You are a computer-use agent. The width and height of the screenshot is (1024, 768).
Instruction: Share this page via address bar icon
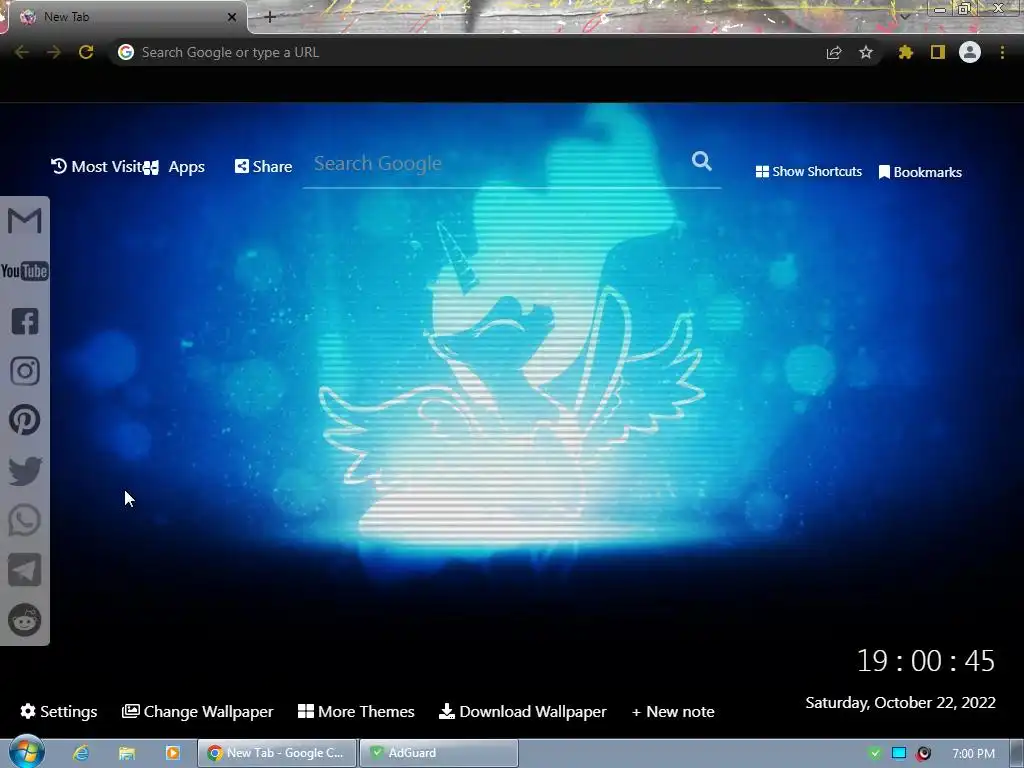[x=834, y=52]
